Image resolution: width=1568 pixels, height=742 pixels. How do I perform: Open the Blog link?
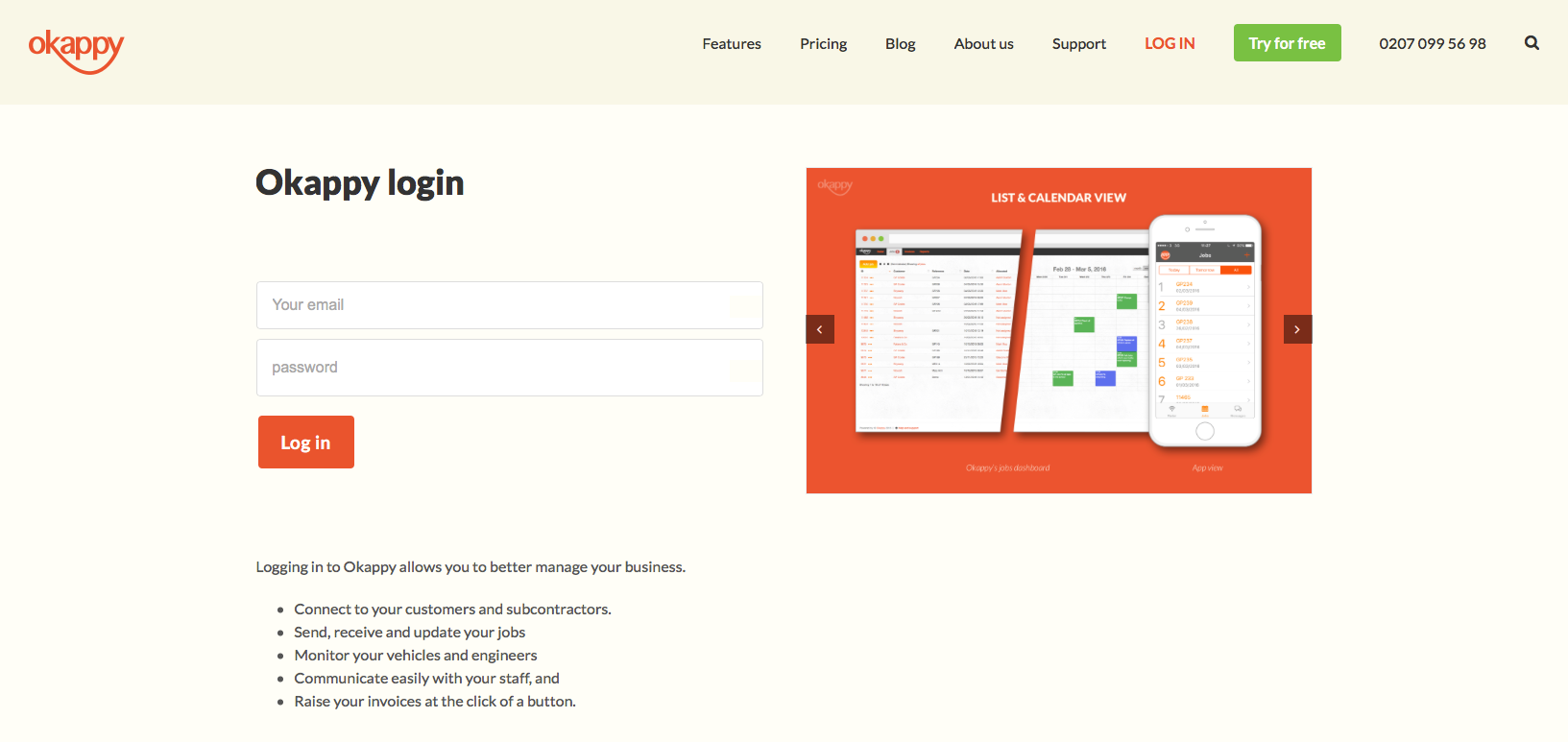(x=901, y=44)
